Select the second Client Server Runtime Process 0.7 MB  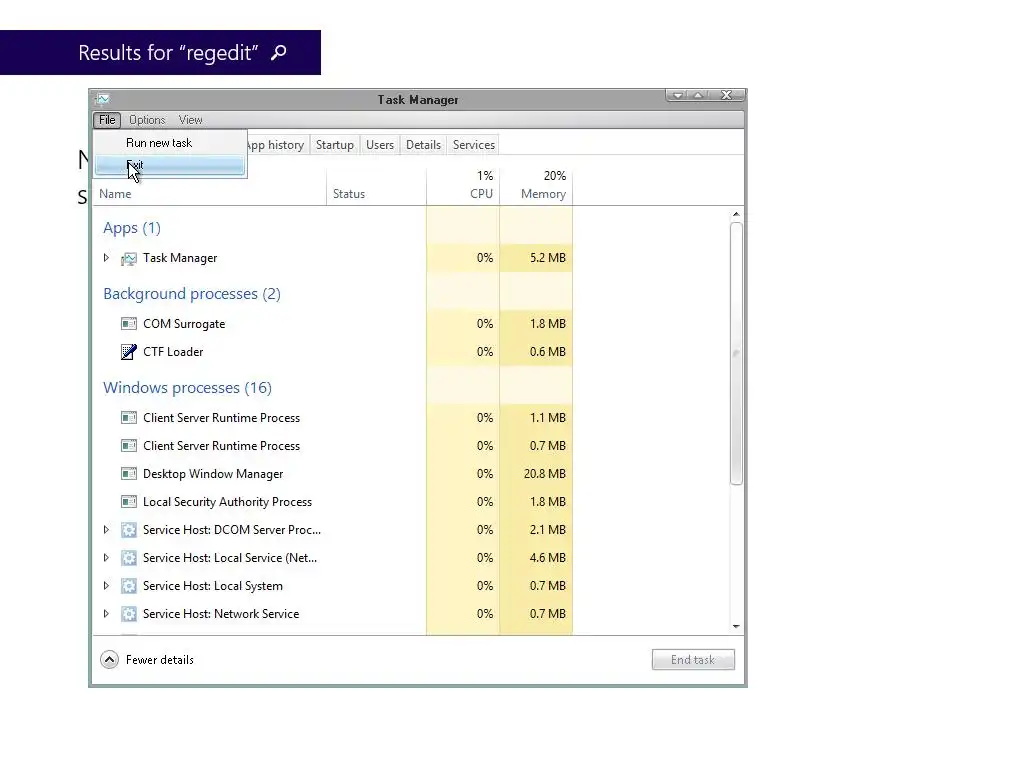pyautogui.click(x=333, y=446)
